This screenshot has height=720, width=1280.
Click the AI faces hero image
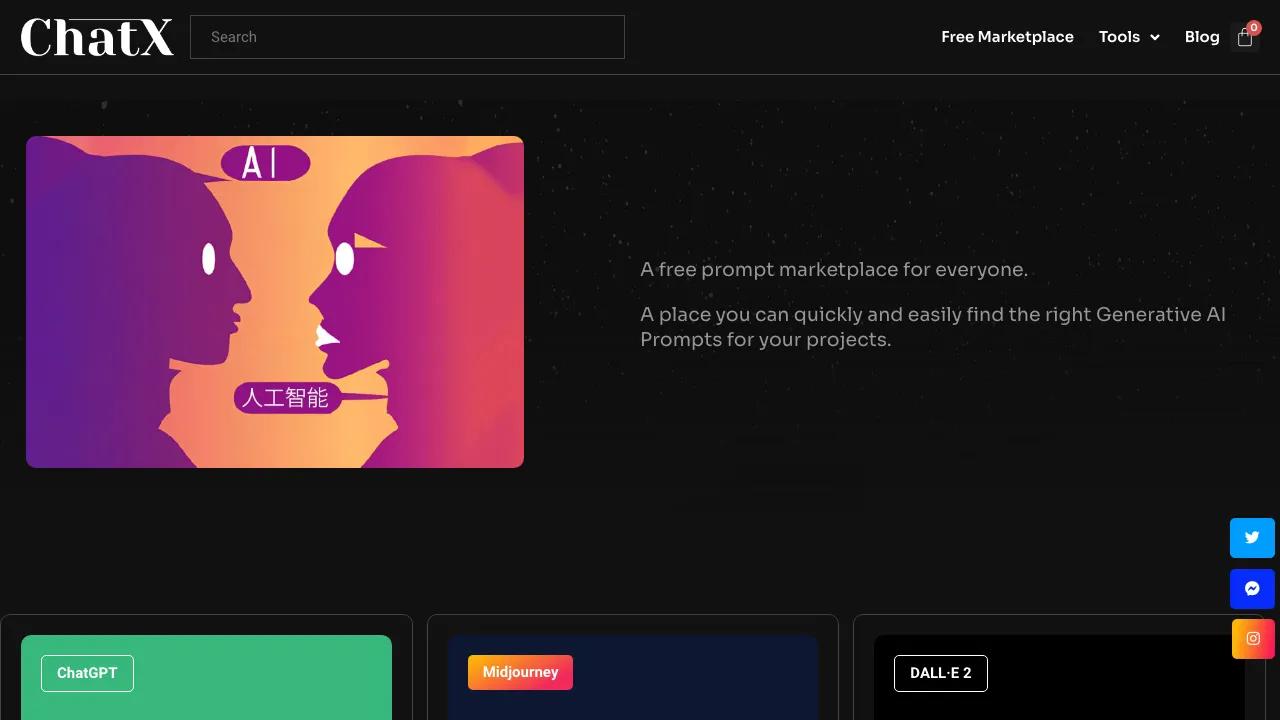[275, 302]
